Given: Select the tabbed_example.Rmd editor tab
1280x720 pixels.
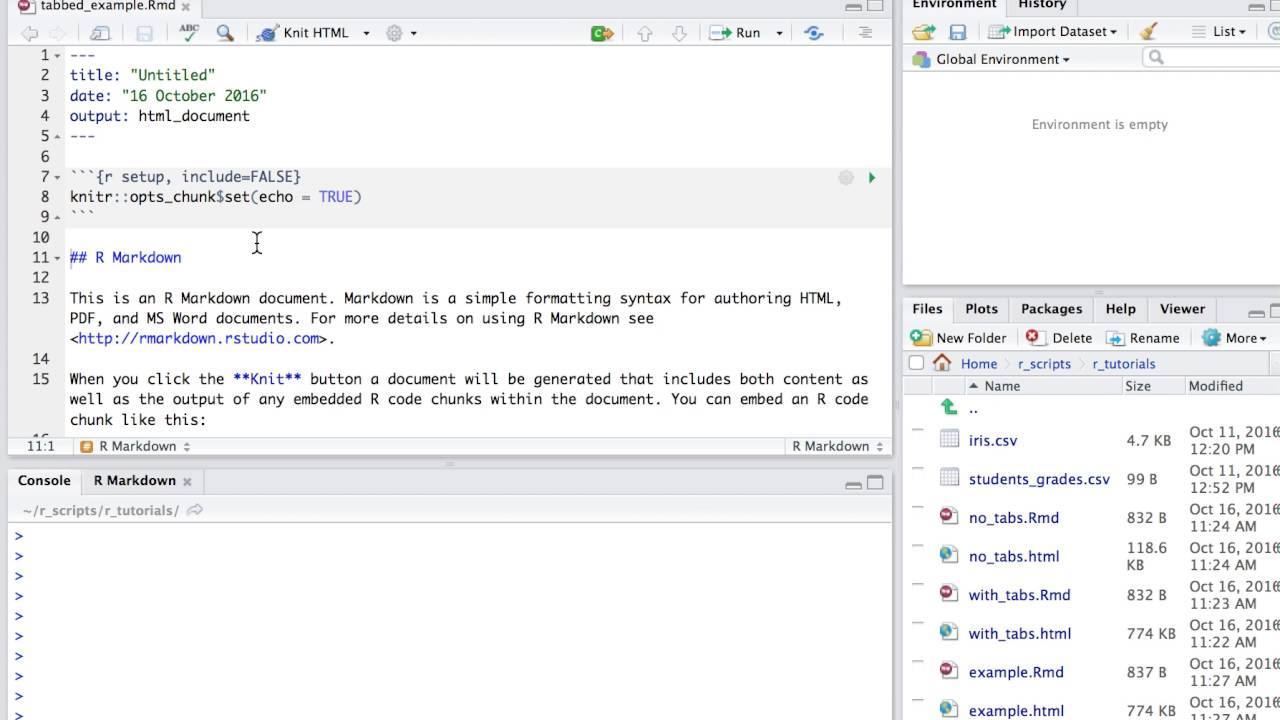Looking at the screenshot, I should [x=107, y=6].
